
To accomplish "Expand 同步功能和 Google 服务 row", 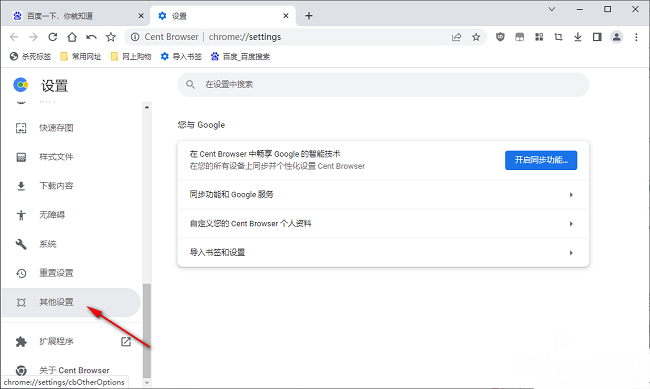I will [383, 194].
